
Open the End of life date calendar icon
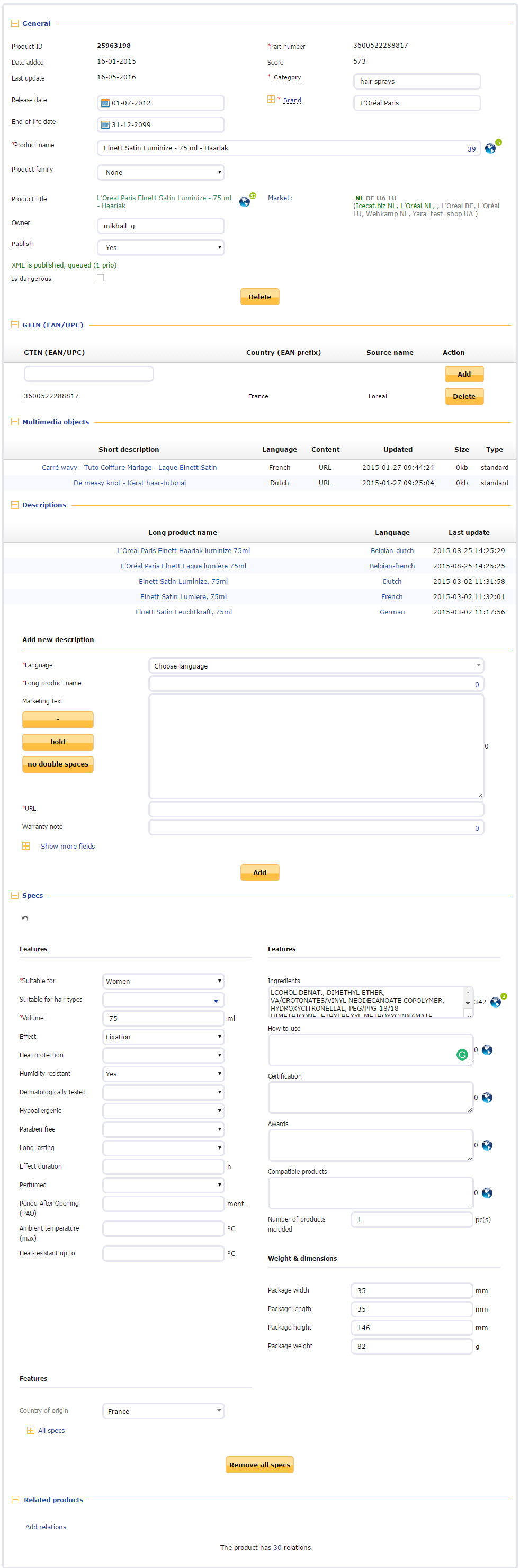click(105, 125)
